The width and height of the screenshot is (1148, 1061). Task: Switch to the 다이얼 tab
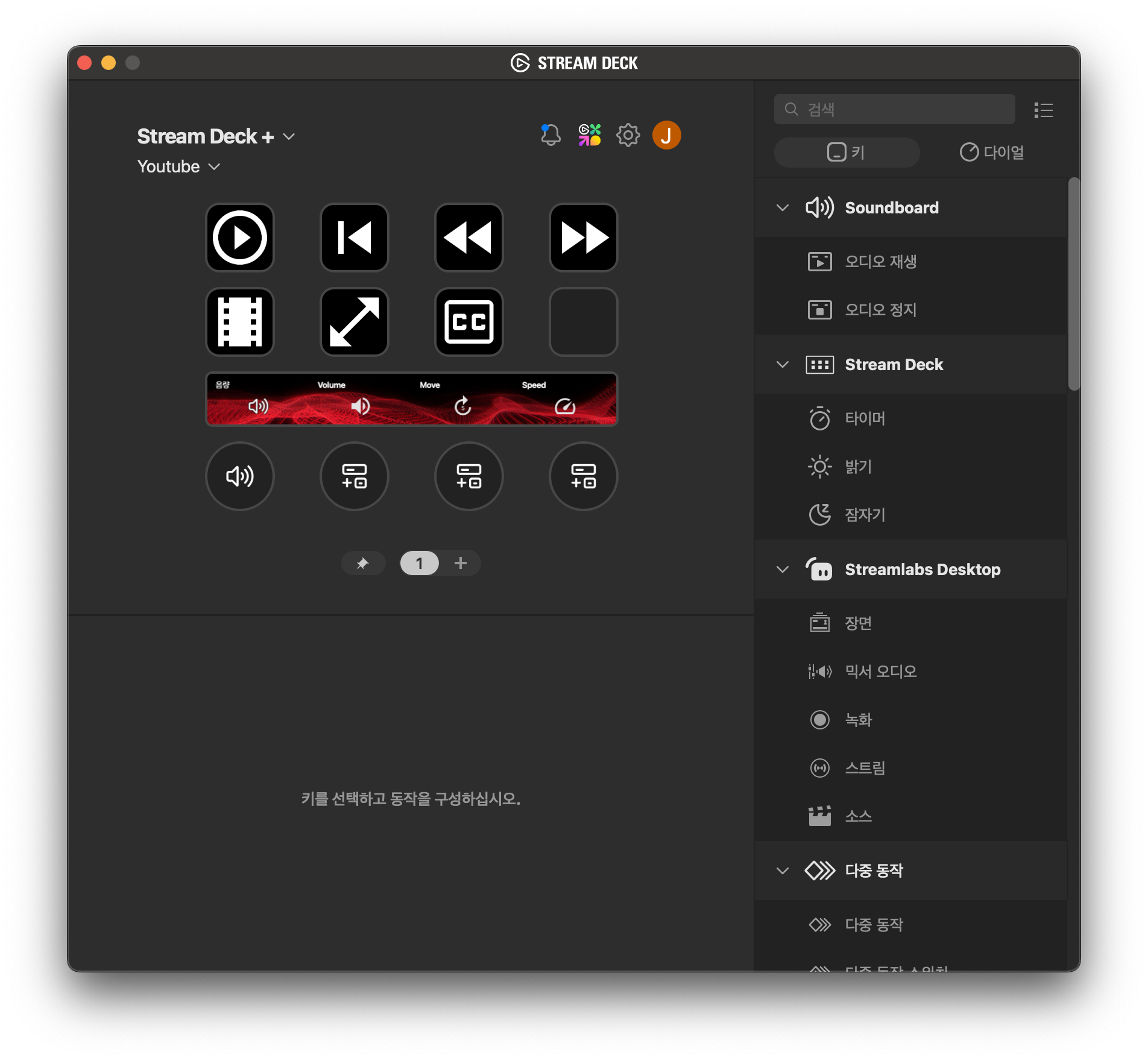click(991, 152)
